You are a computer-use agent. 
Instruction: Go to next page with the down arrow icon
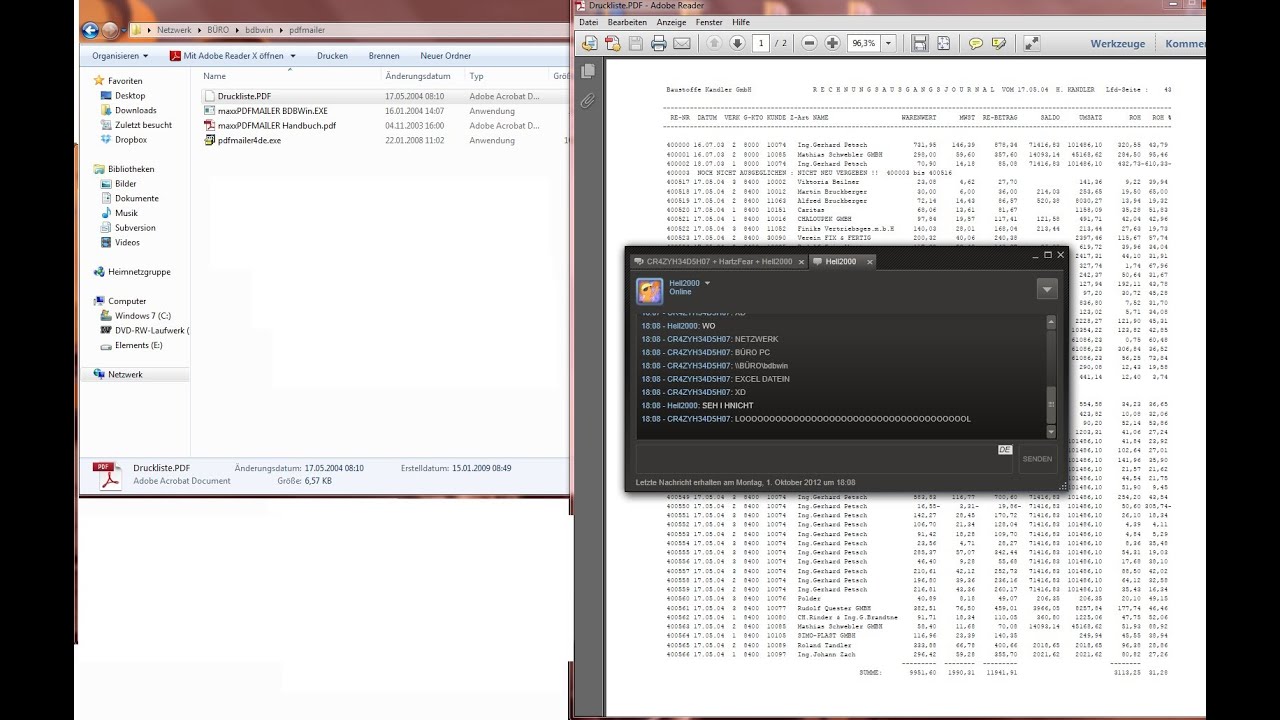(737, 43)
